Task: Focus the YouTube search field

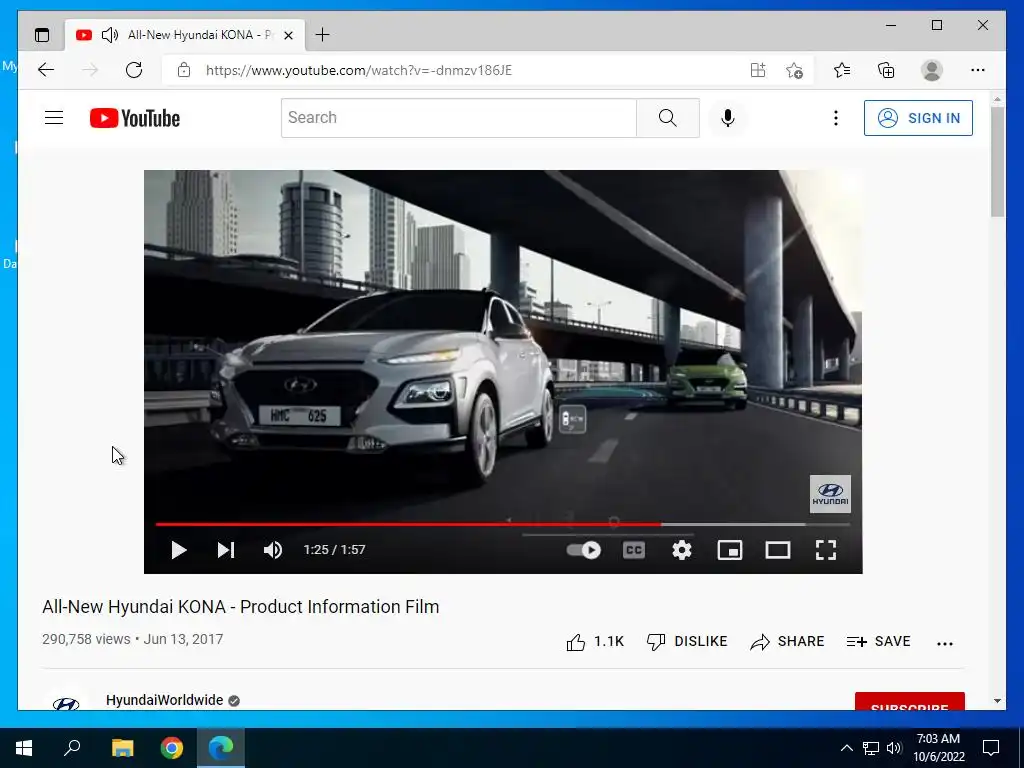Action: click(x=459, y=118)
